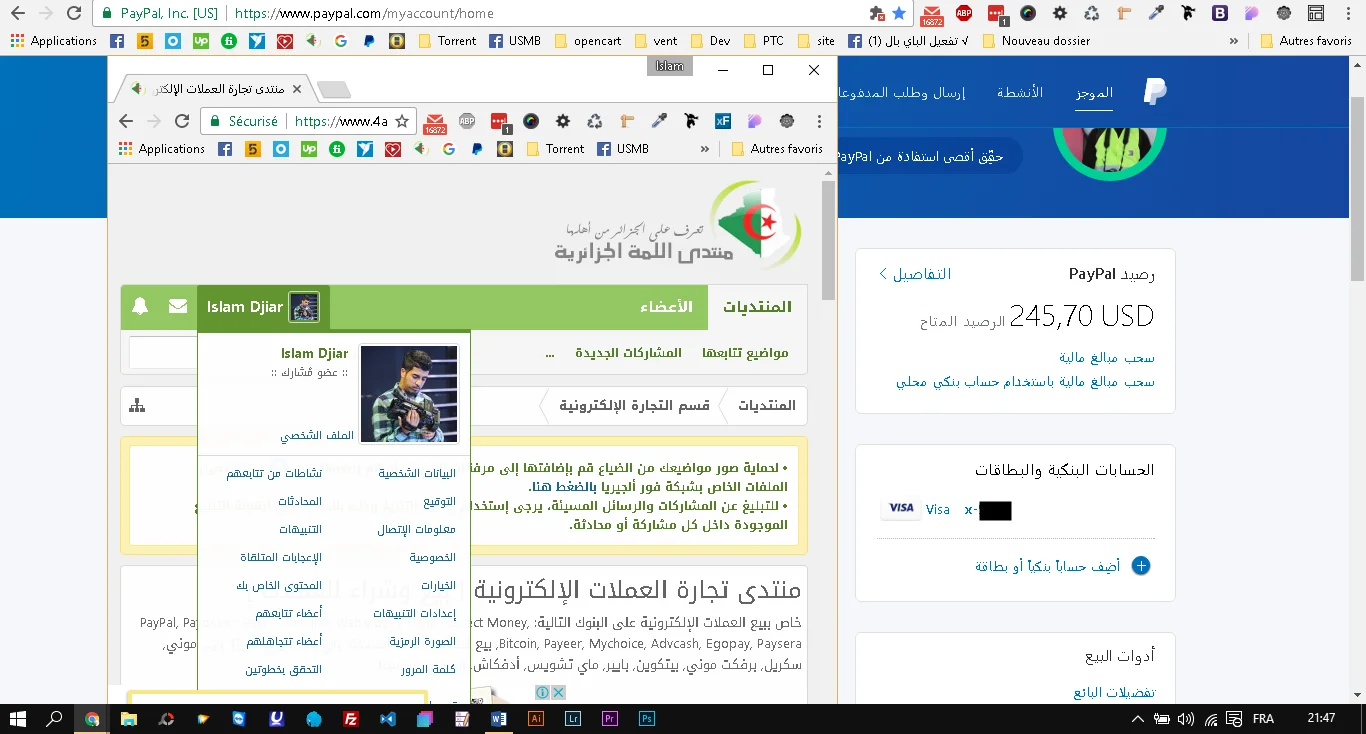Click the xF extension icon in the forum window
The width and height of the screenshot is (1366, 734).
click(722, 121)
